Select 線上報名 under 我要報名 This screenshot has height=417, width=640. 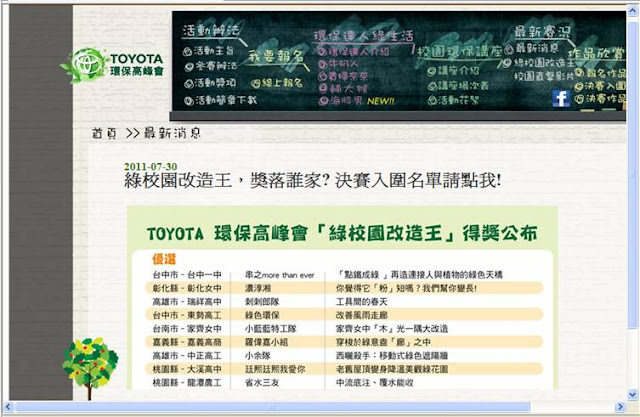[x=277, y=83]
